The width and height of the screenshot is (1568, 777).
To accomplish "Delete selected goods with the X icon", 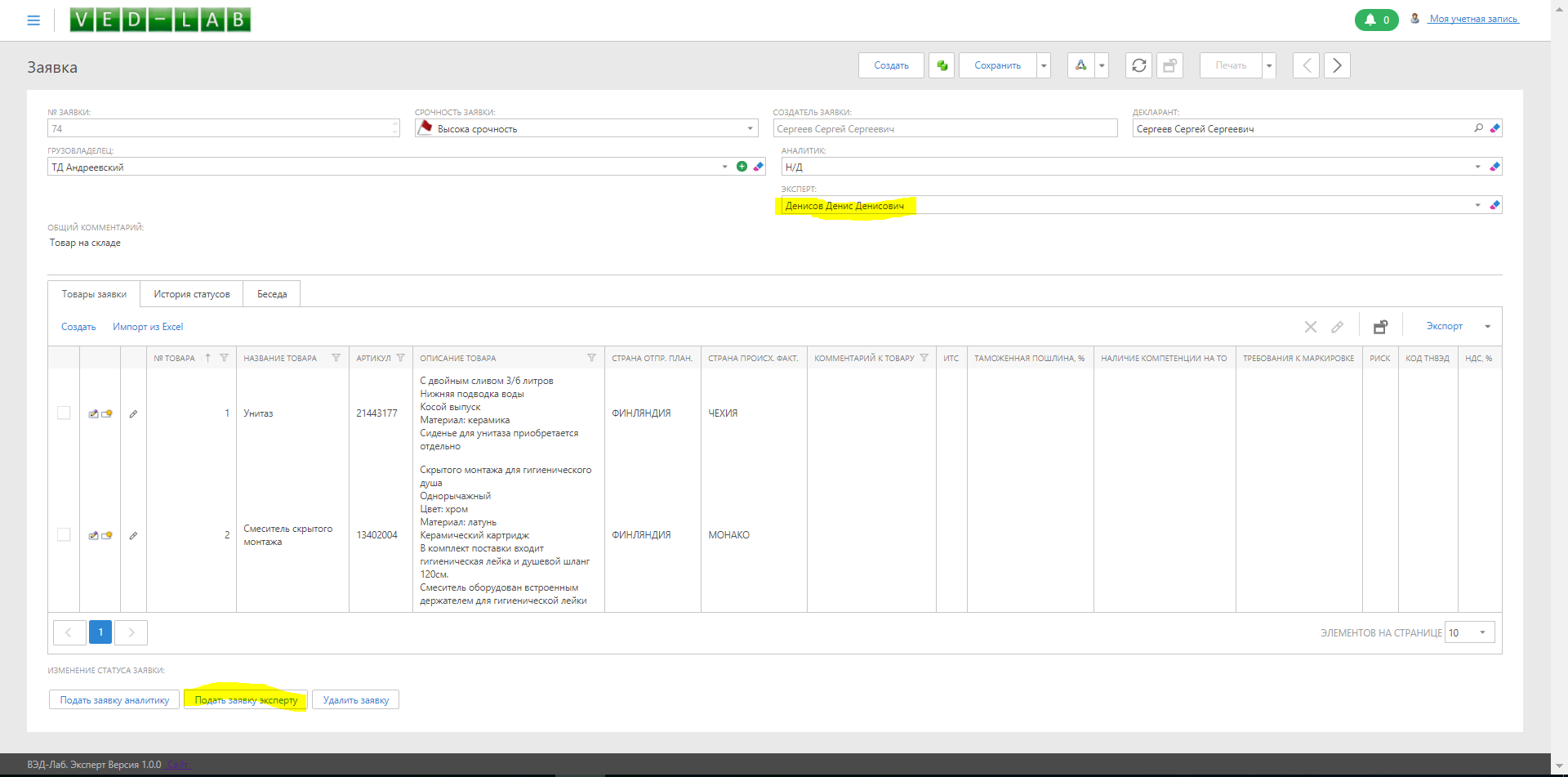I will pos(1311,327).
